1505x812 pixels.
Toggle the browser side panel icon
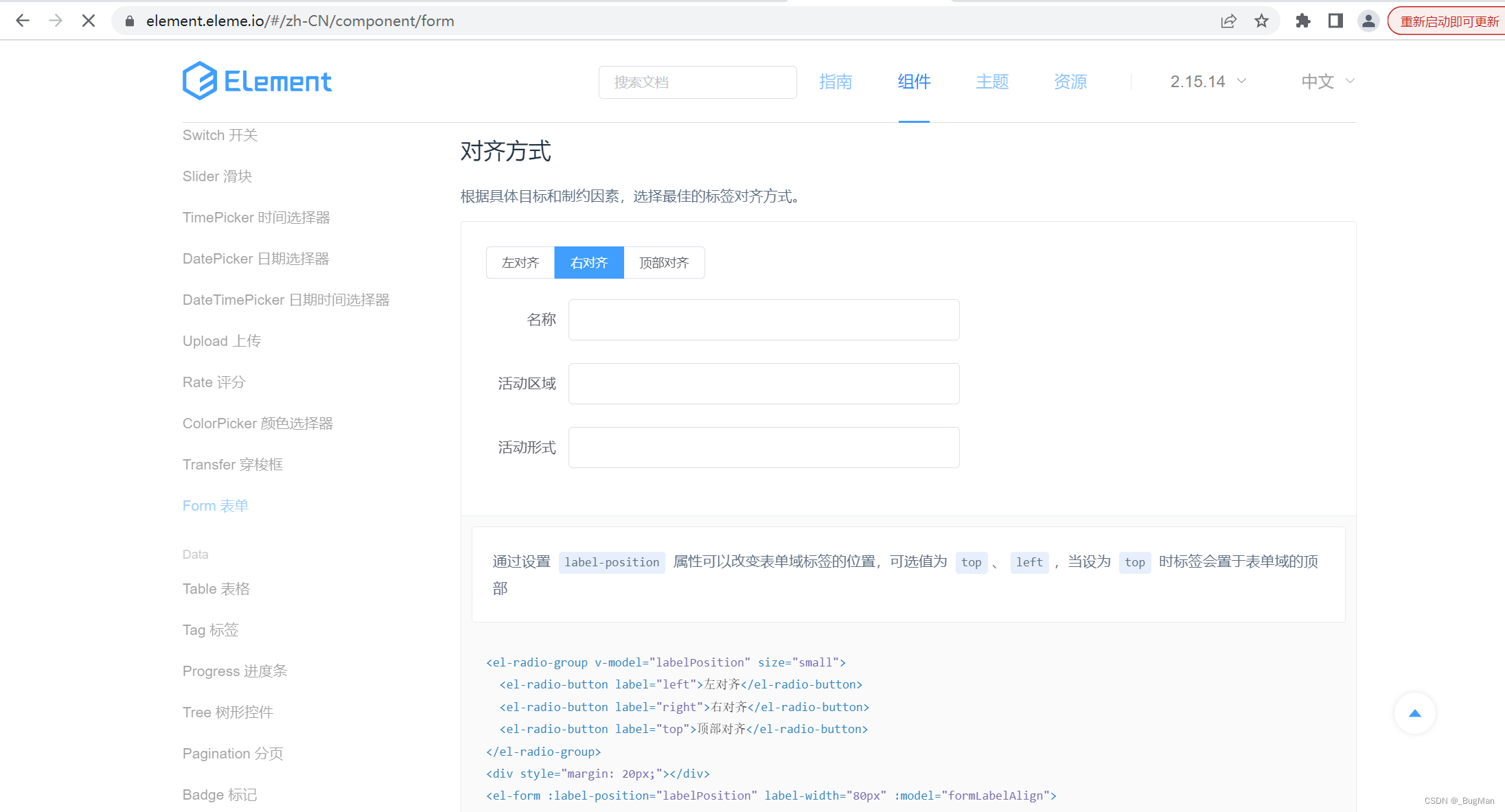(1335, 21)
